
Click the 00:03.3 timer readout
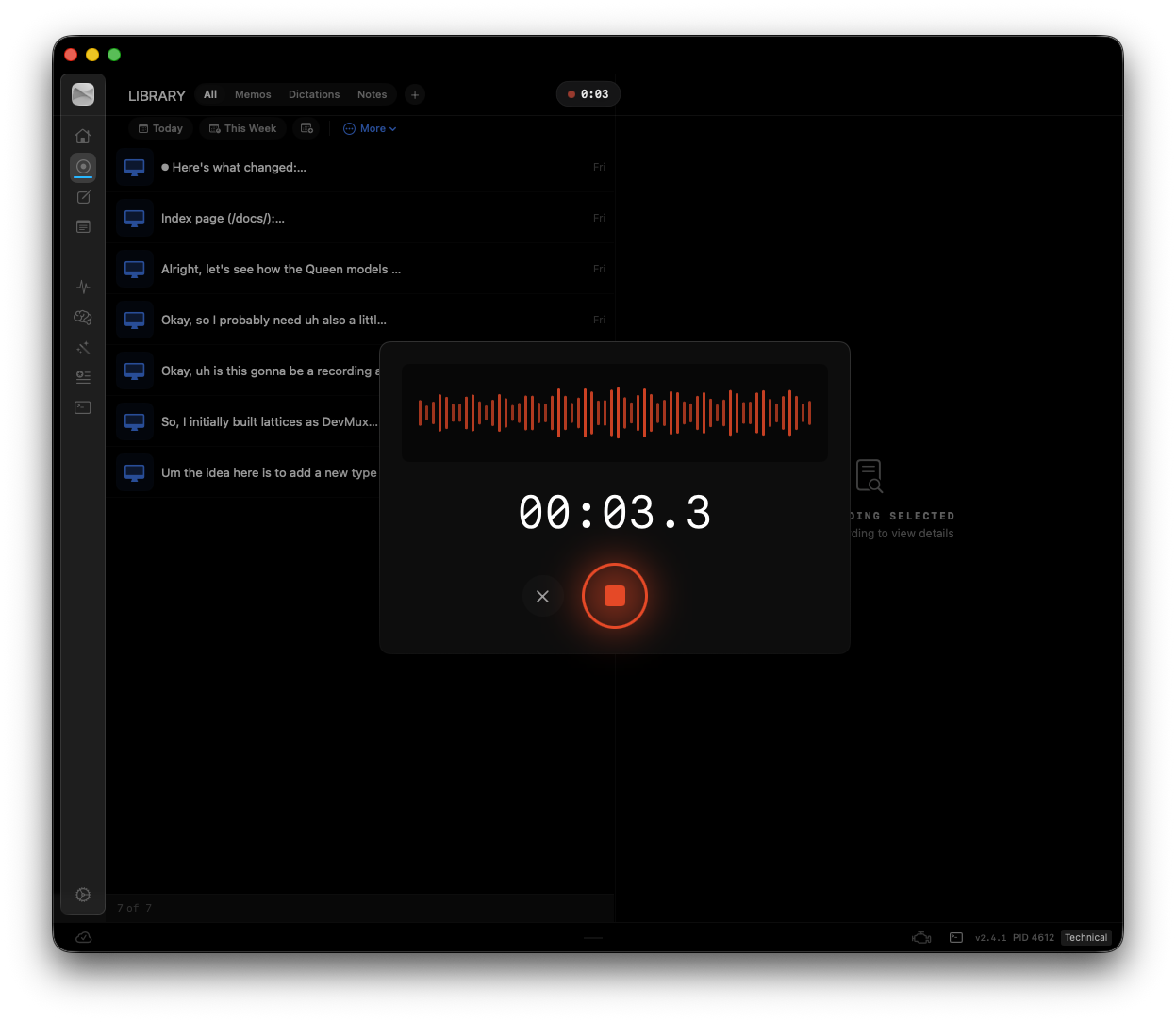(615, 513)
